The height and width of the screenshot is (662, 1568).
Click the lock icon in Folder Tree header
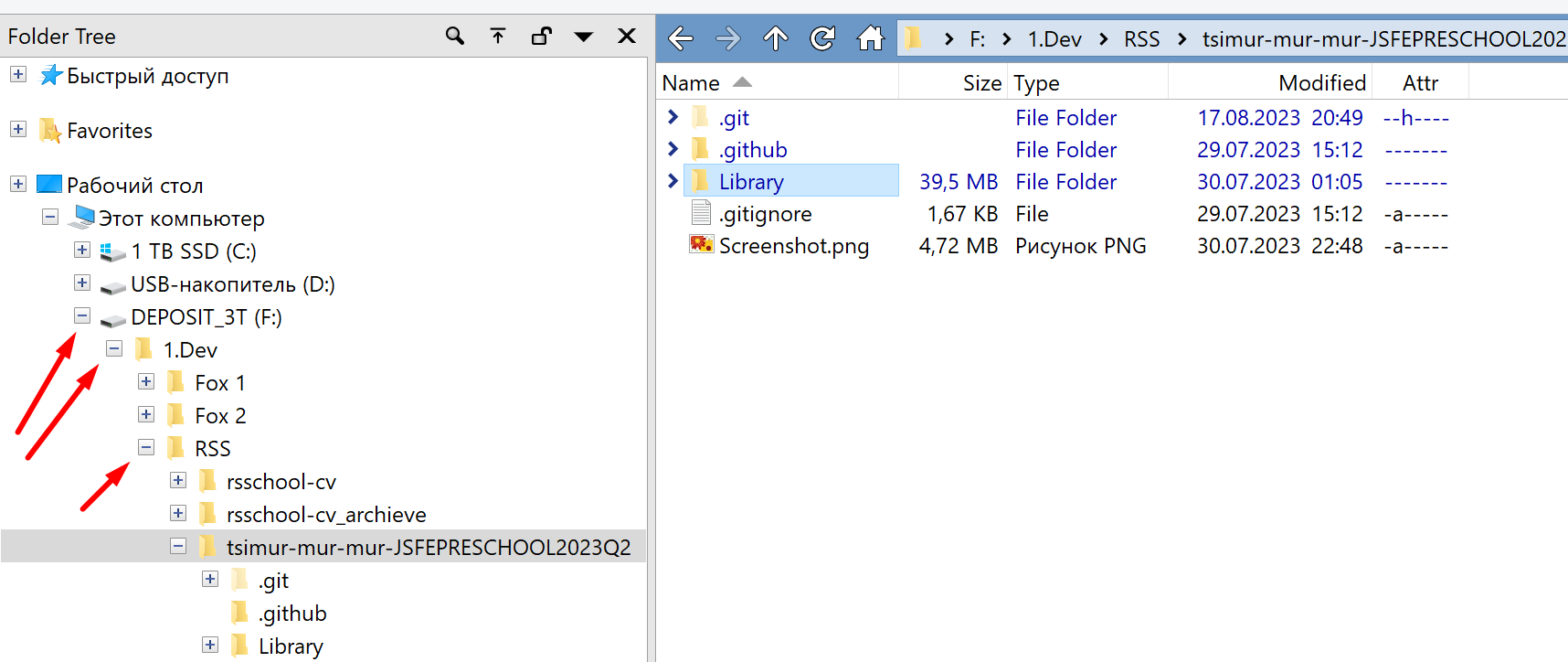(x=541, y=37)
